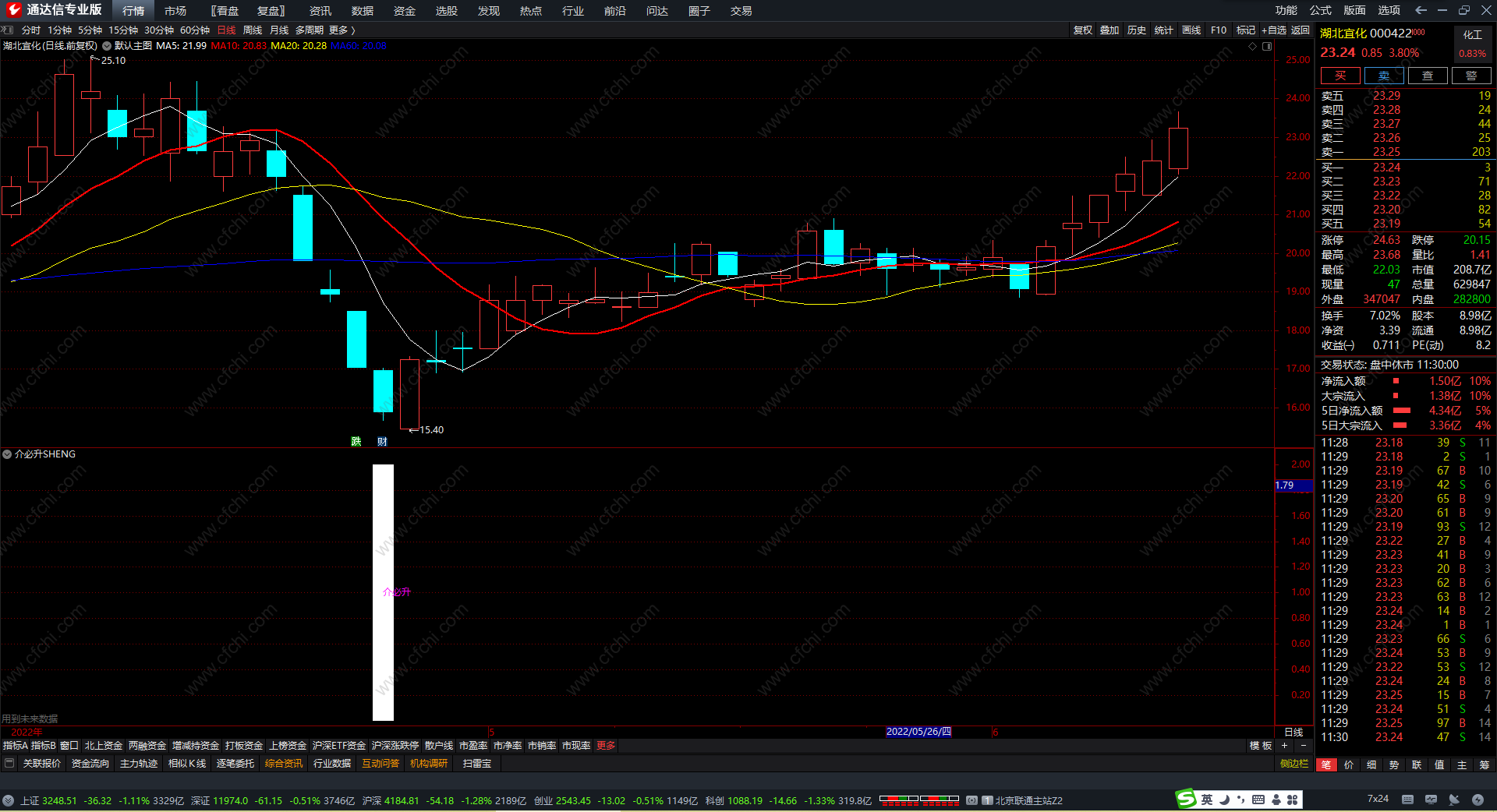Click the red-green market breadth bars in status bar

pyautogui.click(x=919, y=800)
